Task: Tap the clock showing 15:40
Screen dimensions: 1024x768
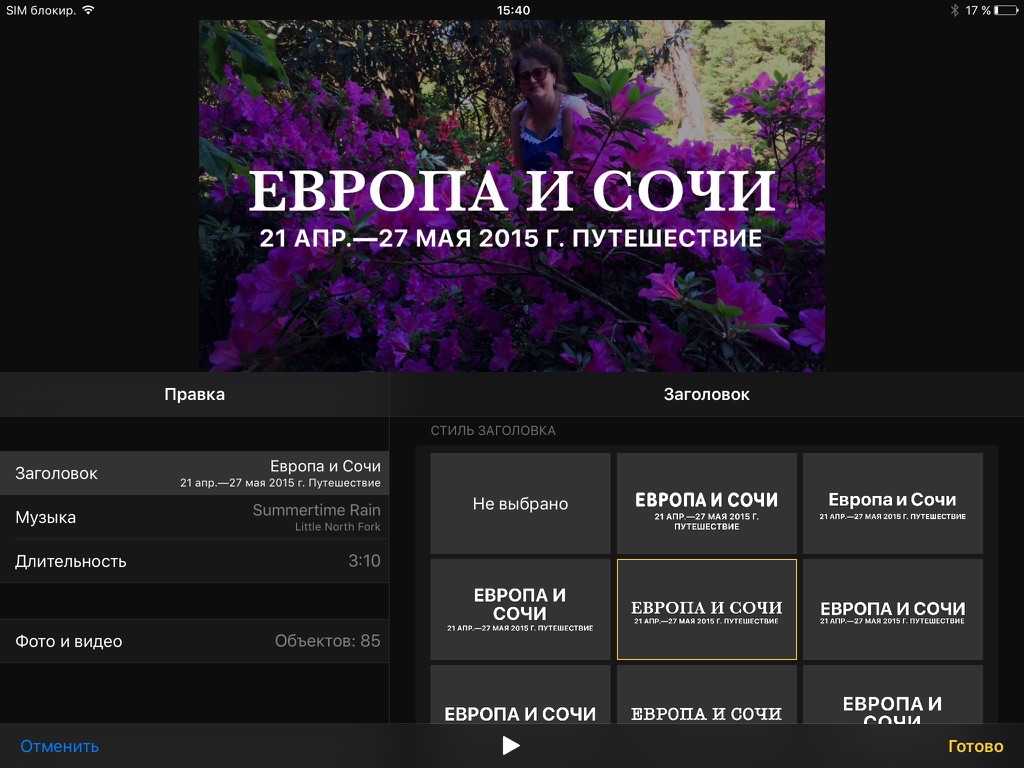Action: pos(512,10)
